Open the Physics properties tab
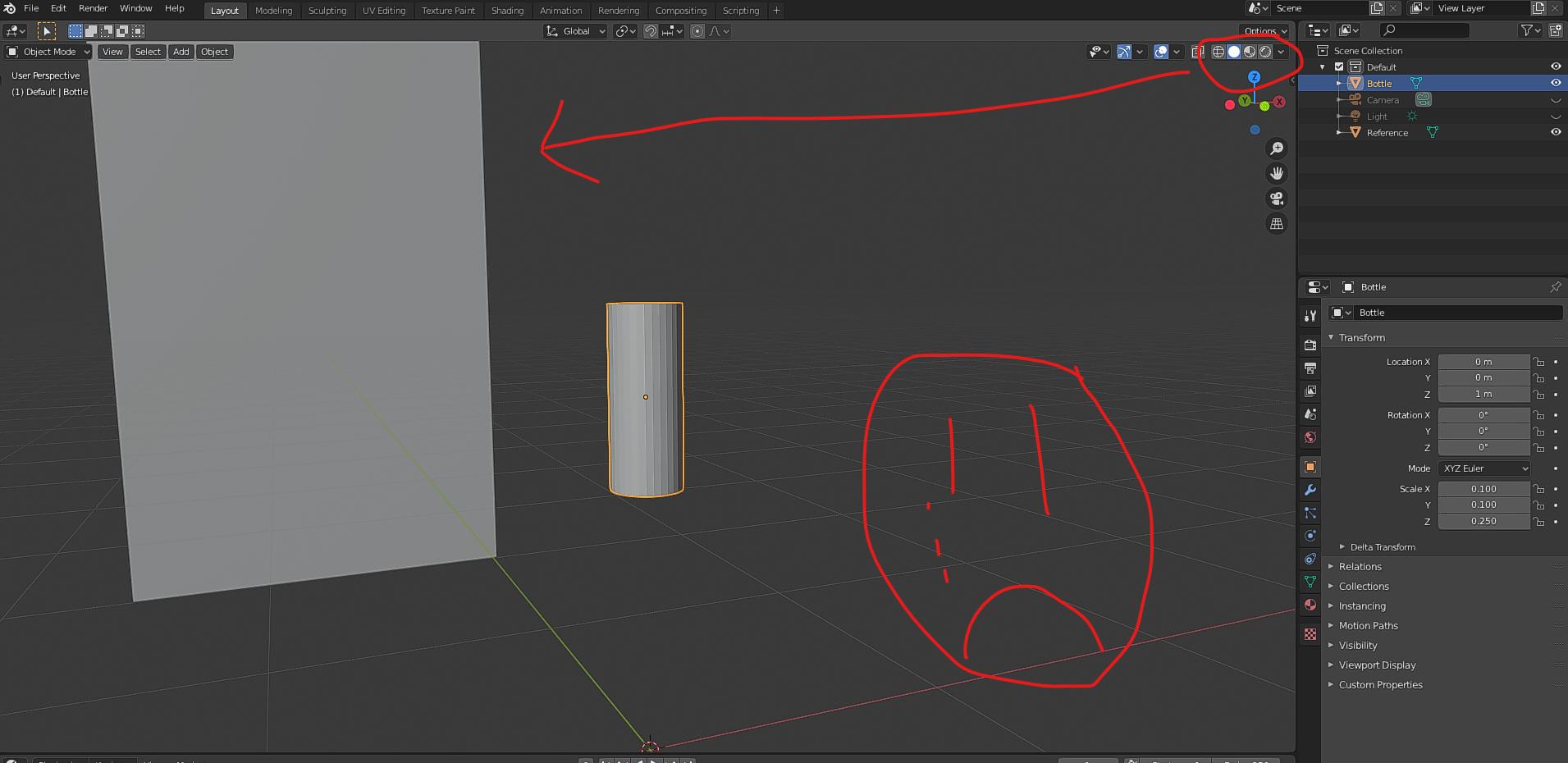This screenshot has width=1568, height=763. click(x=1310, y=559)
